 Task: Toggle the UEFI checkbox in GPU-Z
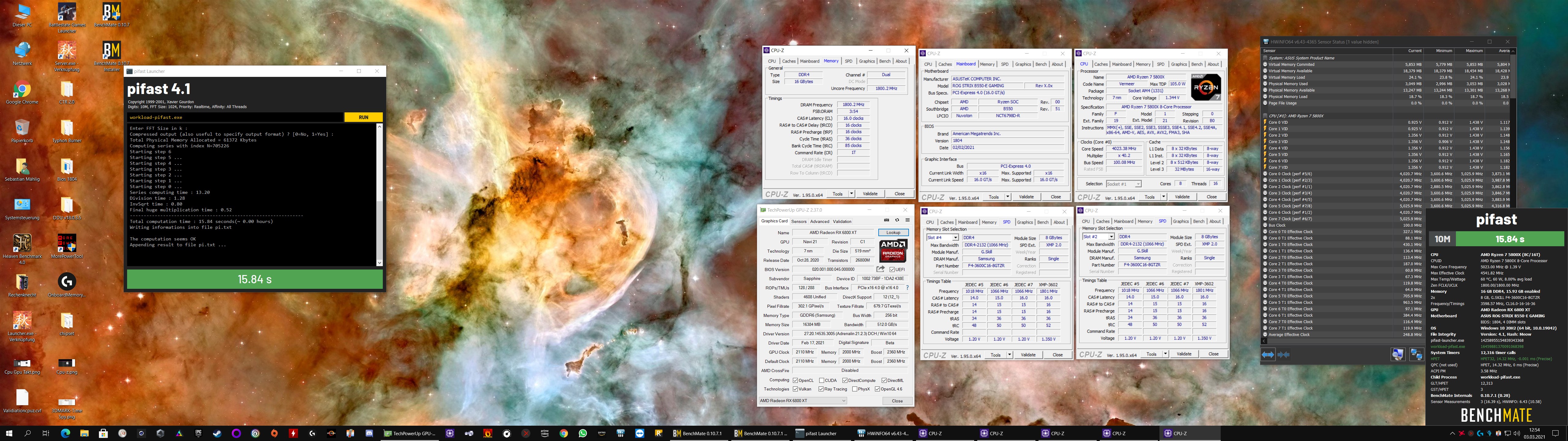(x=892, y=269)
